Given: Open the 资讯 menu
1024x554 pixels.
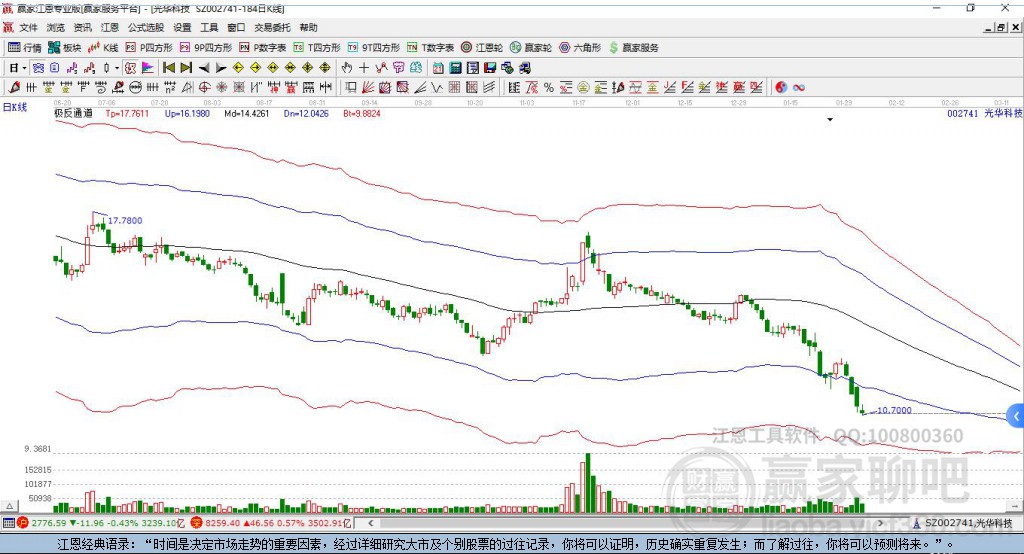Looking at the screenshot, I should 82,27.
